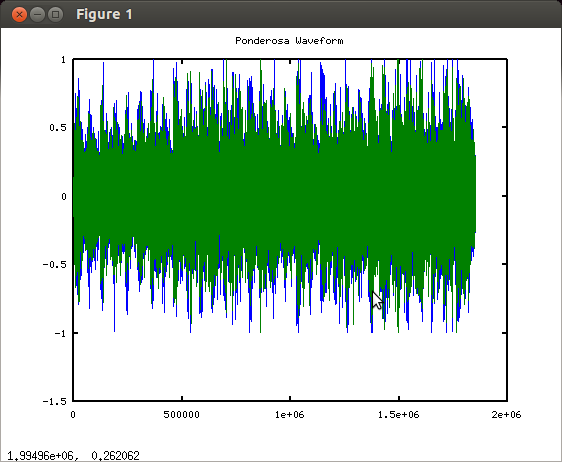The image size is (562, 462).
Task: Click the y-axis label 1
Action: click(63, 59)
